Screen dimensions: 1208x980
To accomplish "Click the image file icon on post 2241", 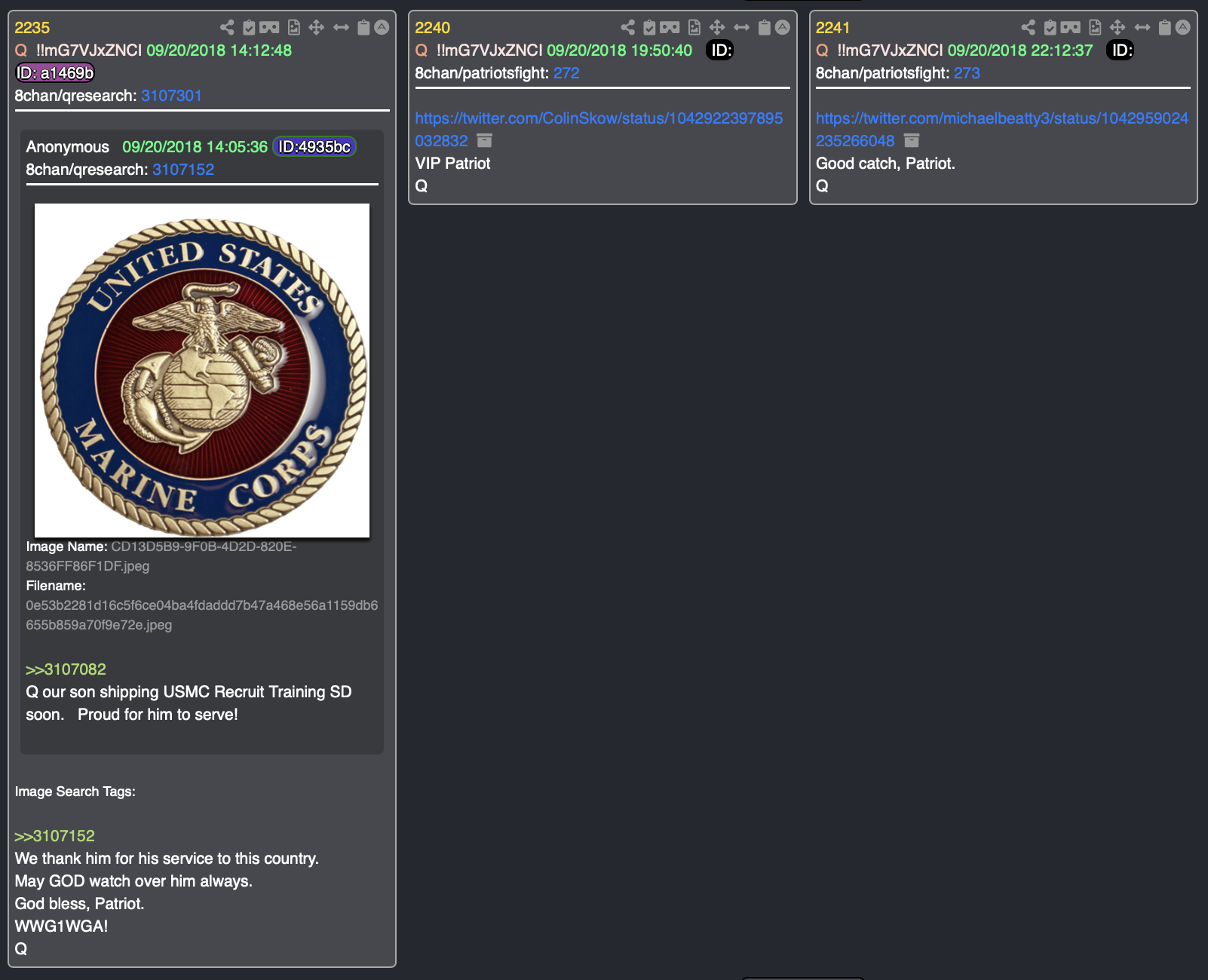I will (x=1095, y=28).
